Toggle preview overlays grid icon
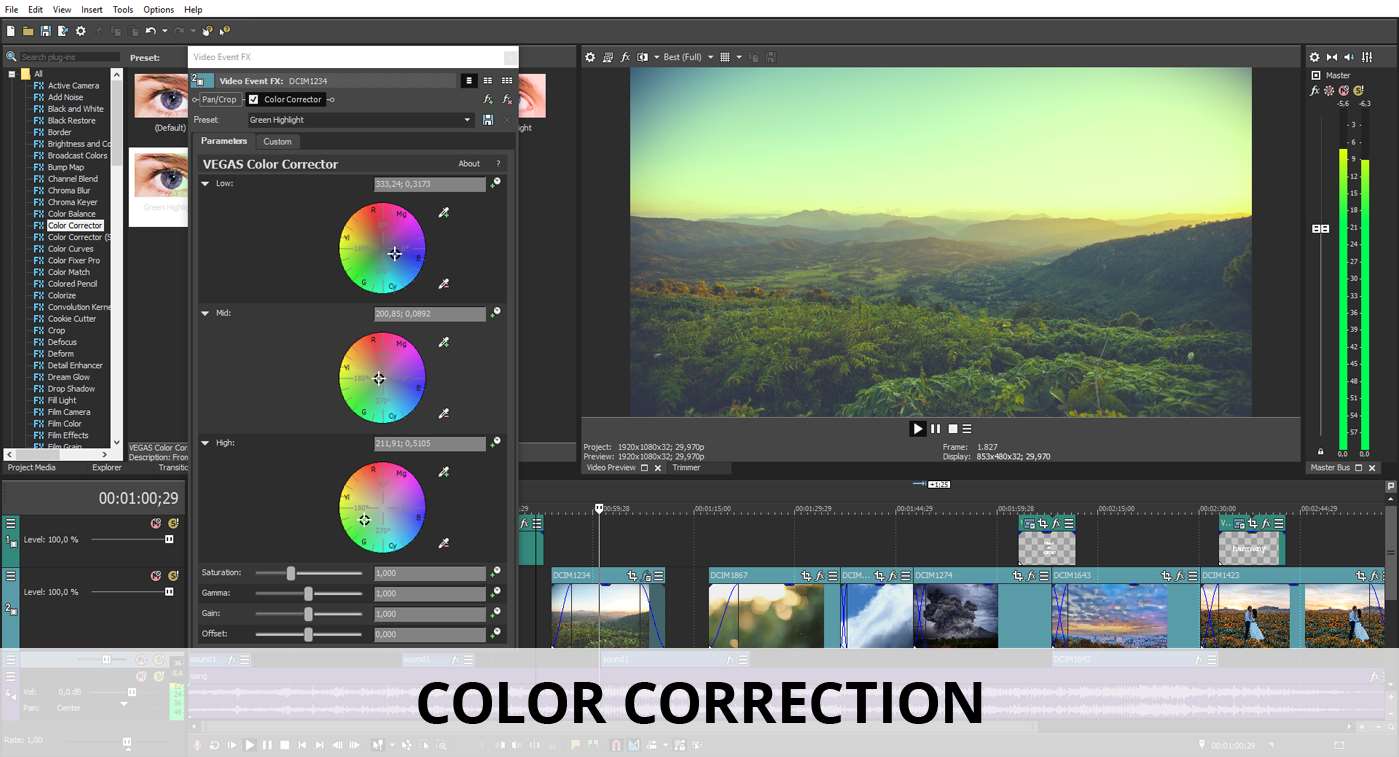The height and width of the screenshot is (757, 1399). click(725, 57)
